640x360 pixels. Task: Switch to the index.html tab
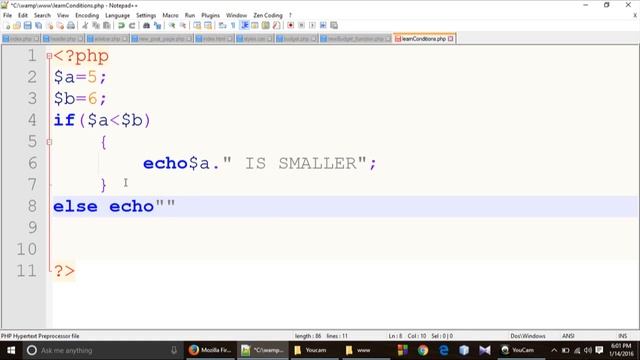[x=214, y=39]
